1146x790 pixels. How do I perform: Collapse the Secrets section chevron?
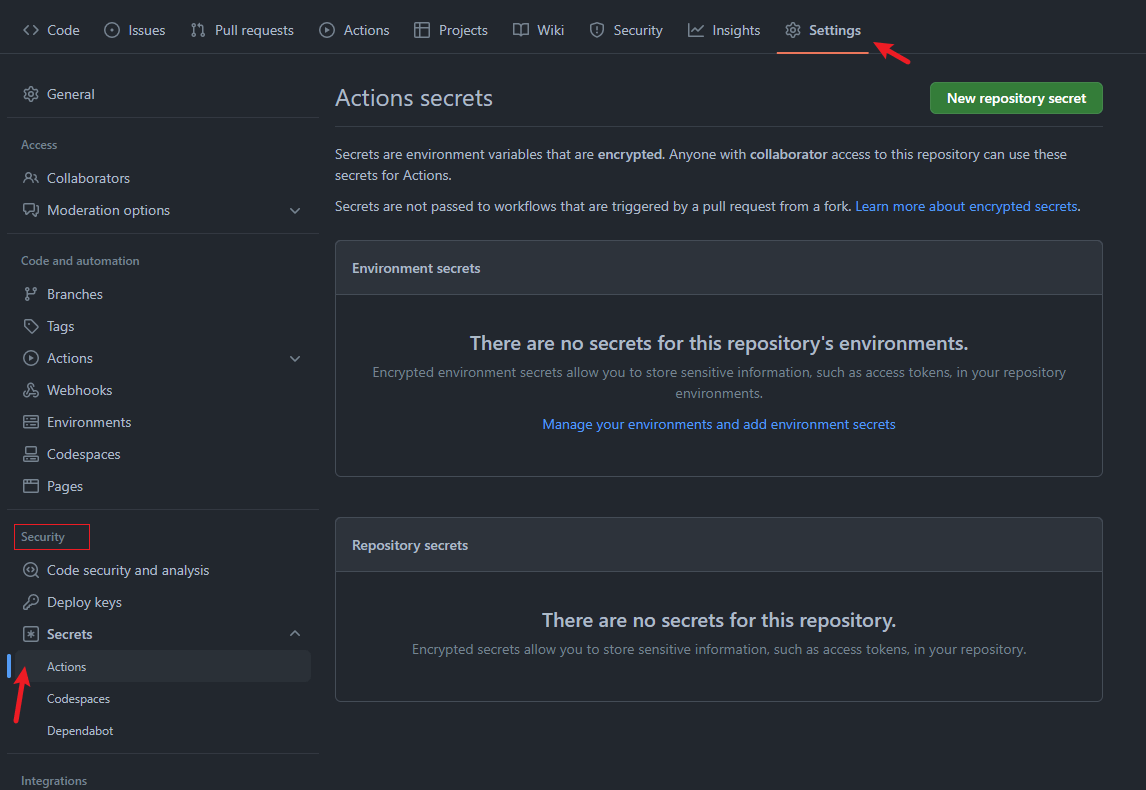click(295, 634)
